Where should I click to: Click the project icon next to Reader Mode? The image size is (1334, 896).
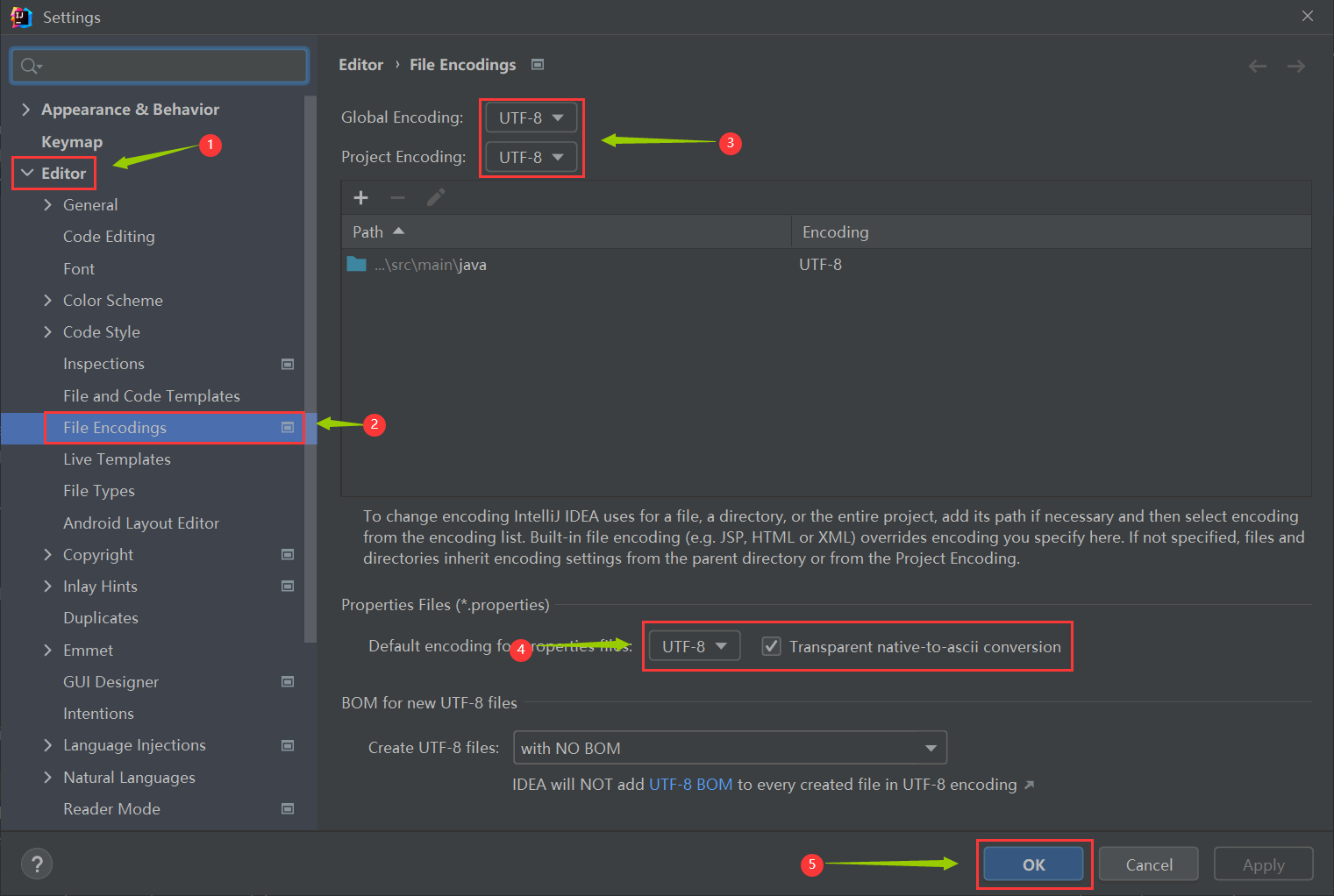[288, 808]
